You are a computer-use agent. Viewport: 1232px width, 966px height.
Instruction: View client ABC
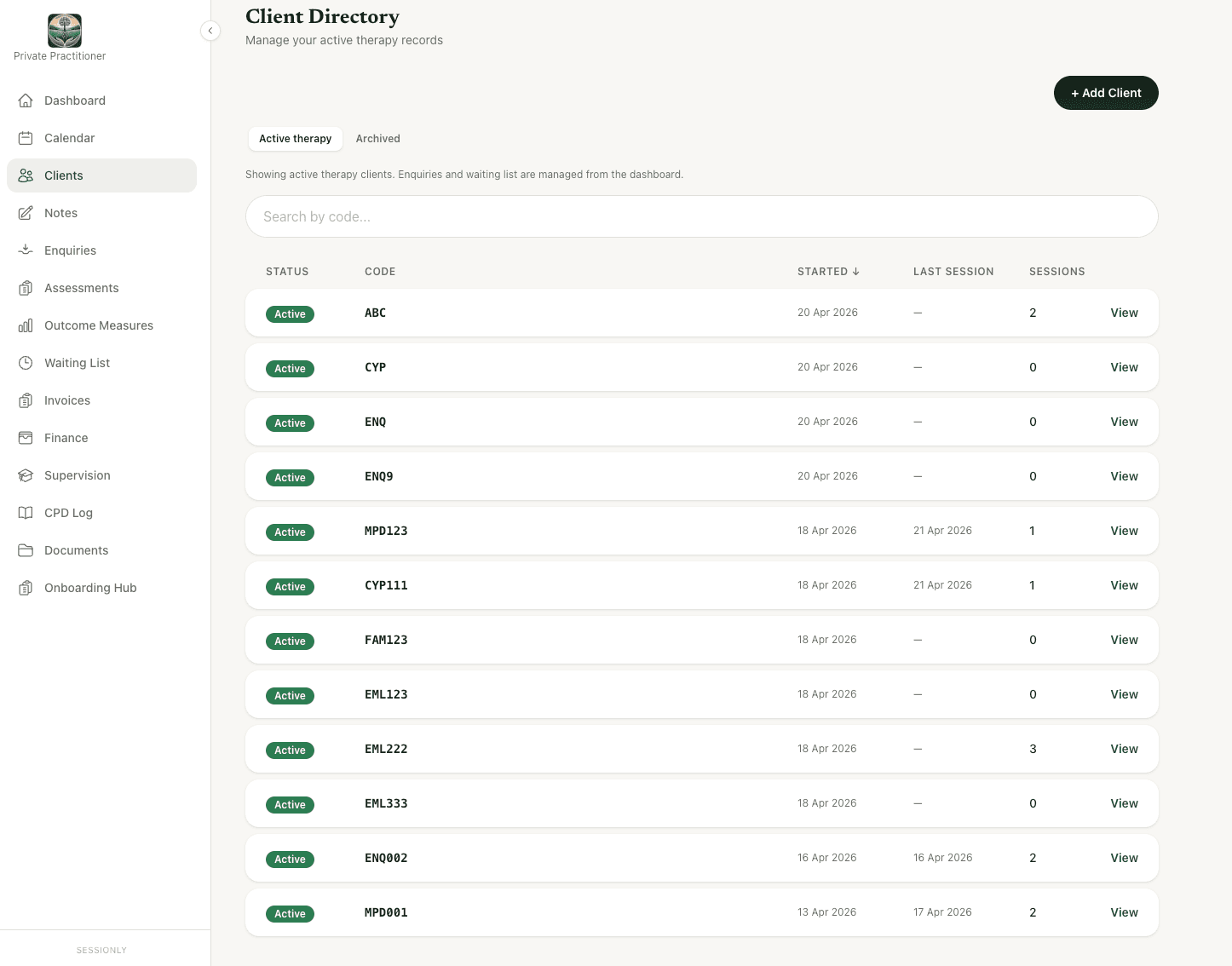(x=1124, y=313)
